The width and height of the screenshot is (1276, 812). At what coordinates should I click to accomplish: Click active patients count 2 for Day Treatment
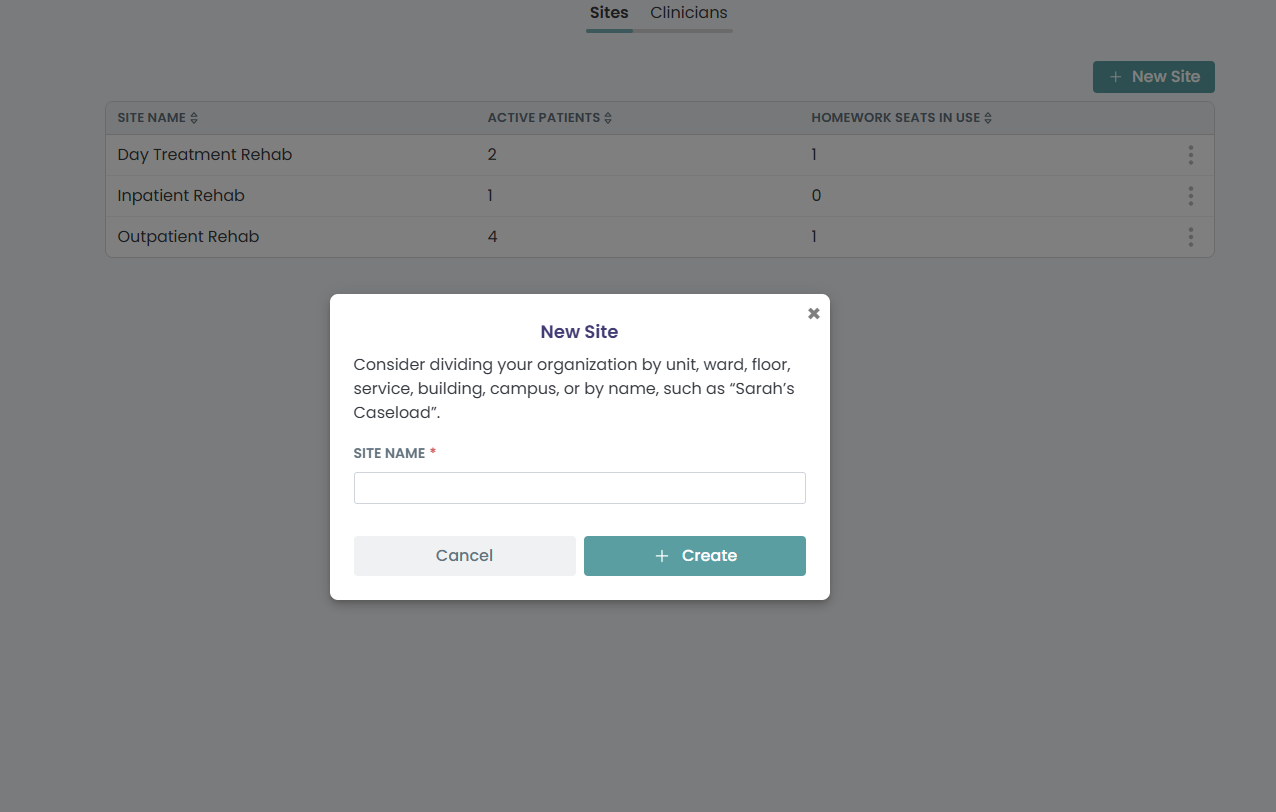click(x=492, y=155)
